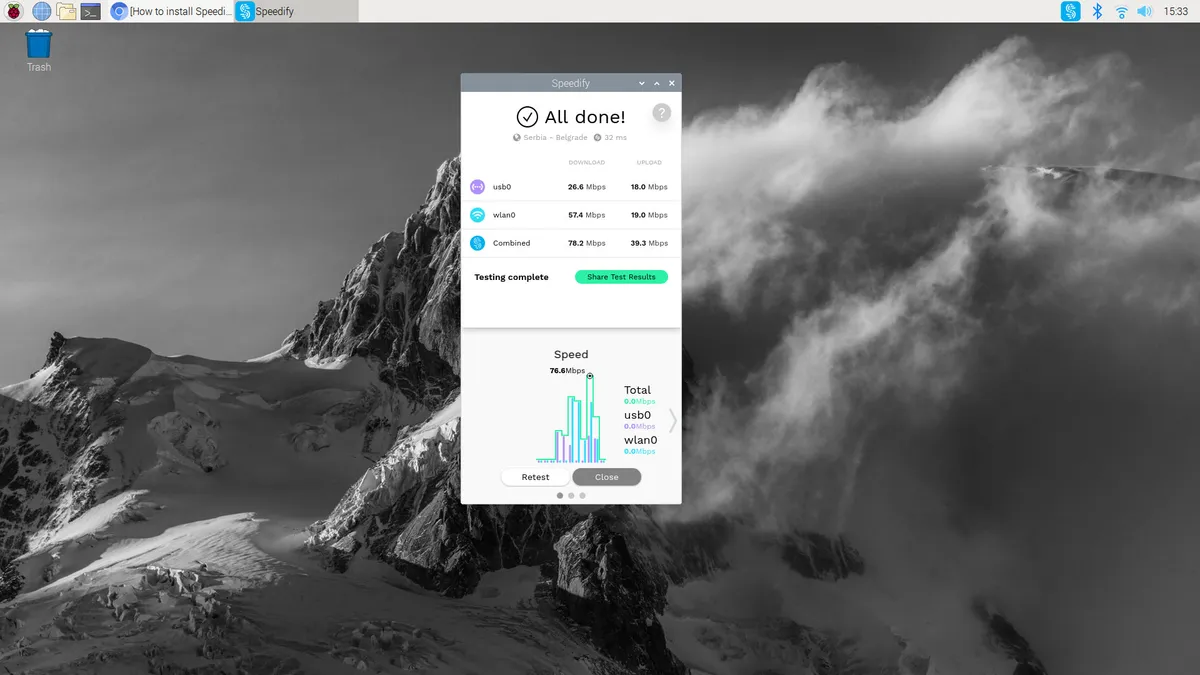1200x675 pixels.
Task: Select the third page indicator dot
Action: 582,495
